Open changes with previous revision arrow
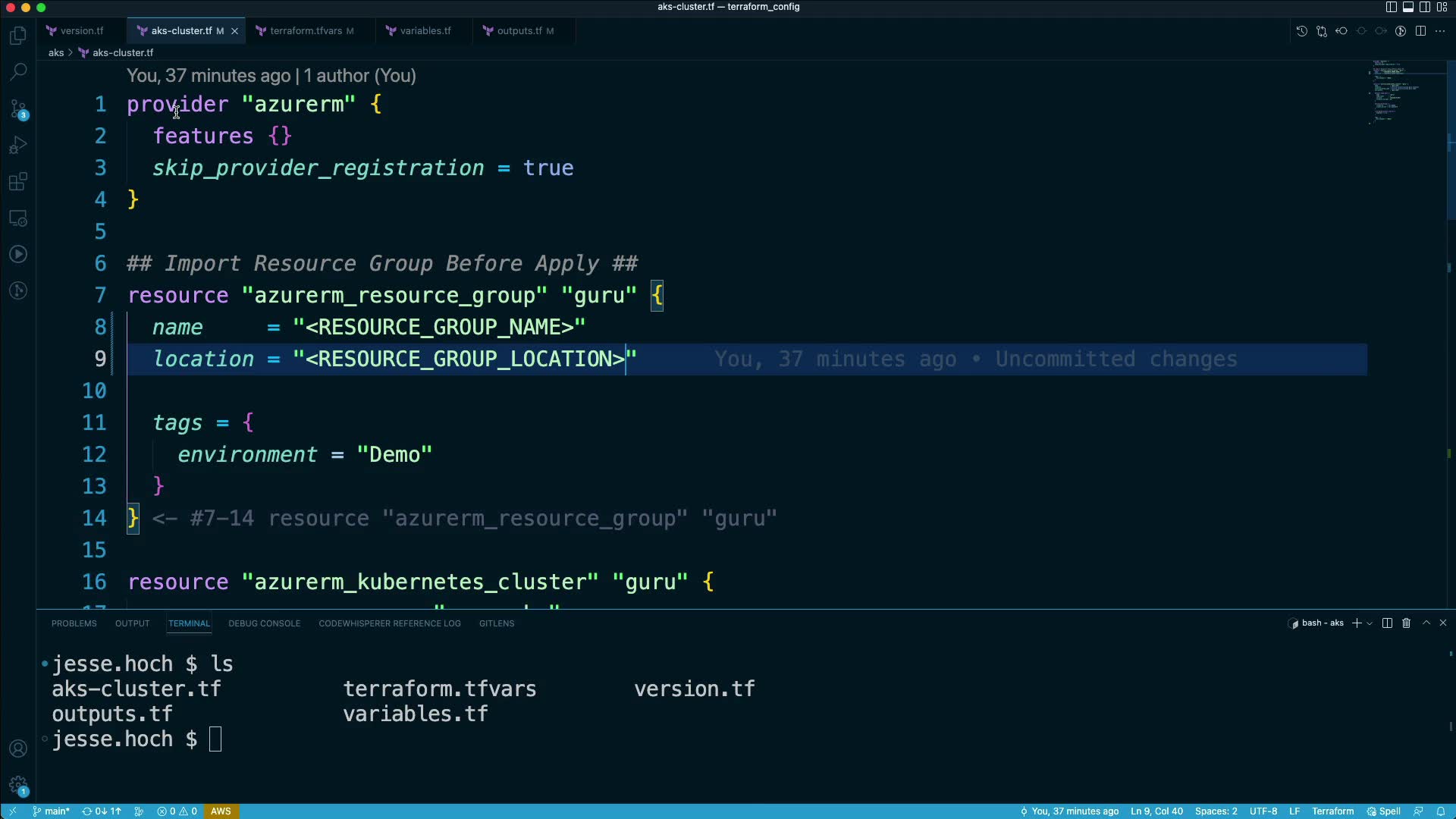The width and height of the screenshot is (1456, 819). point(1341,31)
